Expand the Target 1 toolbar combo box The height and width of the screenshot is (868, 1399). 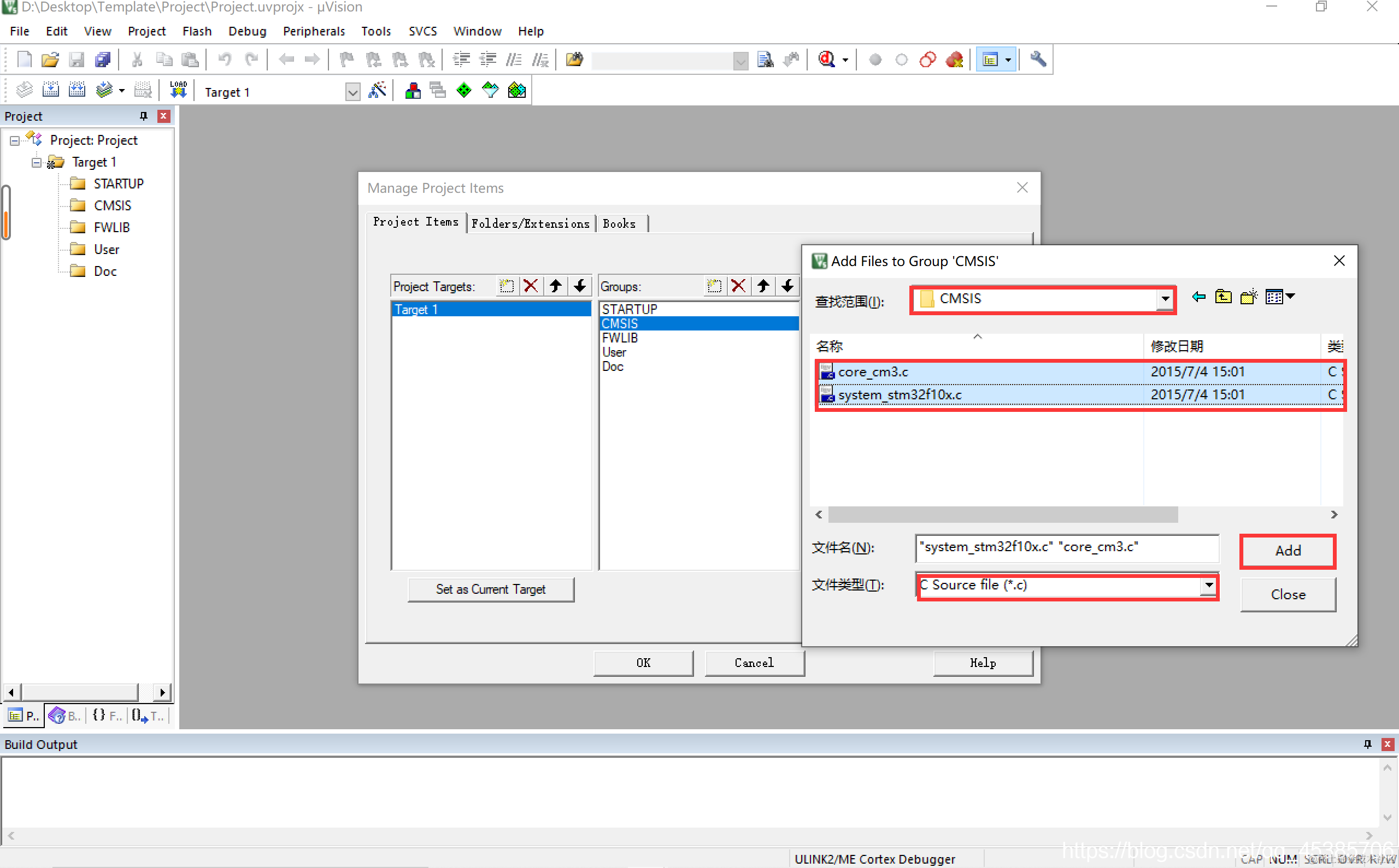(352, 92)
